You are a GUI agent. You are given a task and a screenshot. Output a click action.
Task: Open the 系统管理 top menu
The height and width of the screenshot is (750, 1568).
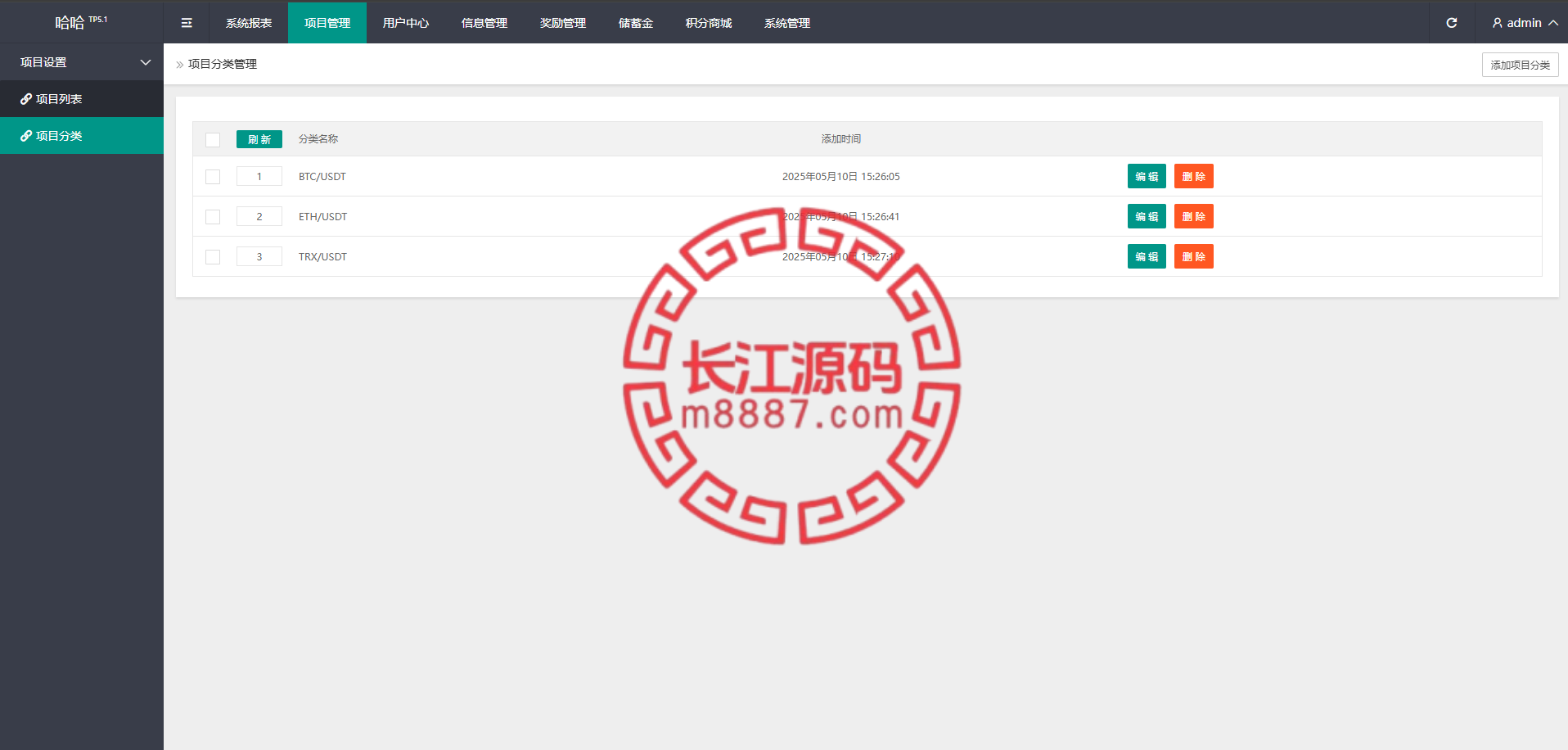787,23
